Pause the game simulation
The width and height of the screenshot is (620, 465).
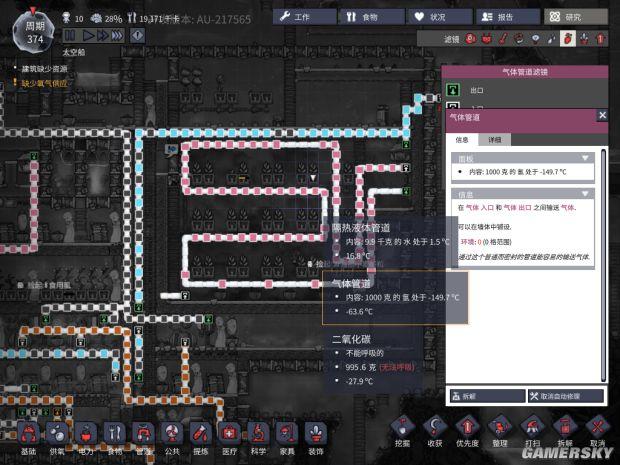[70, 36]
